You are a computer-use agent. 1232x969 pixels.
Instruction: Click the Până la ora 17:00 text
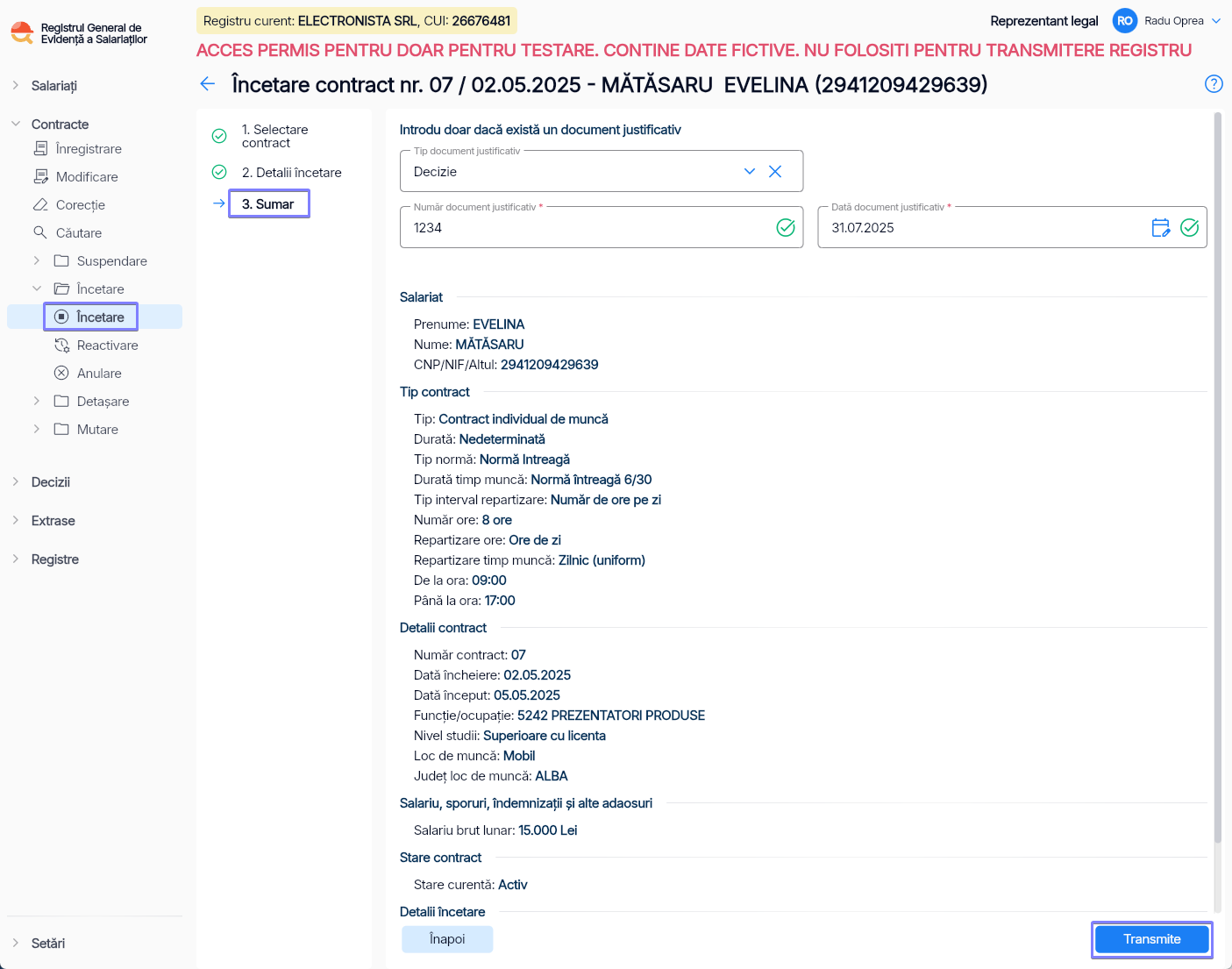click(x=465, y=601)
